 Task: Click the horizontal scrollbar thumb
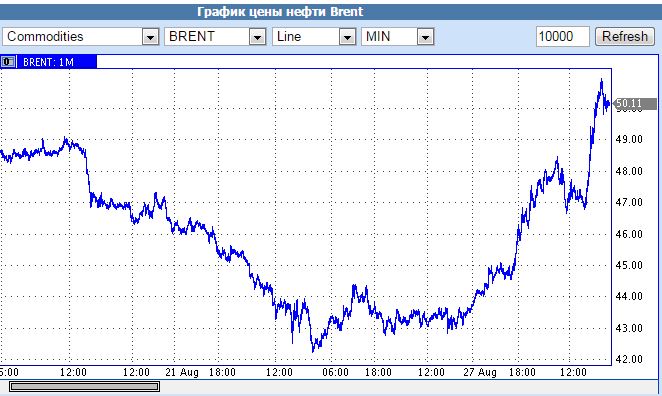coord(84,386)
